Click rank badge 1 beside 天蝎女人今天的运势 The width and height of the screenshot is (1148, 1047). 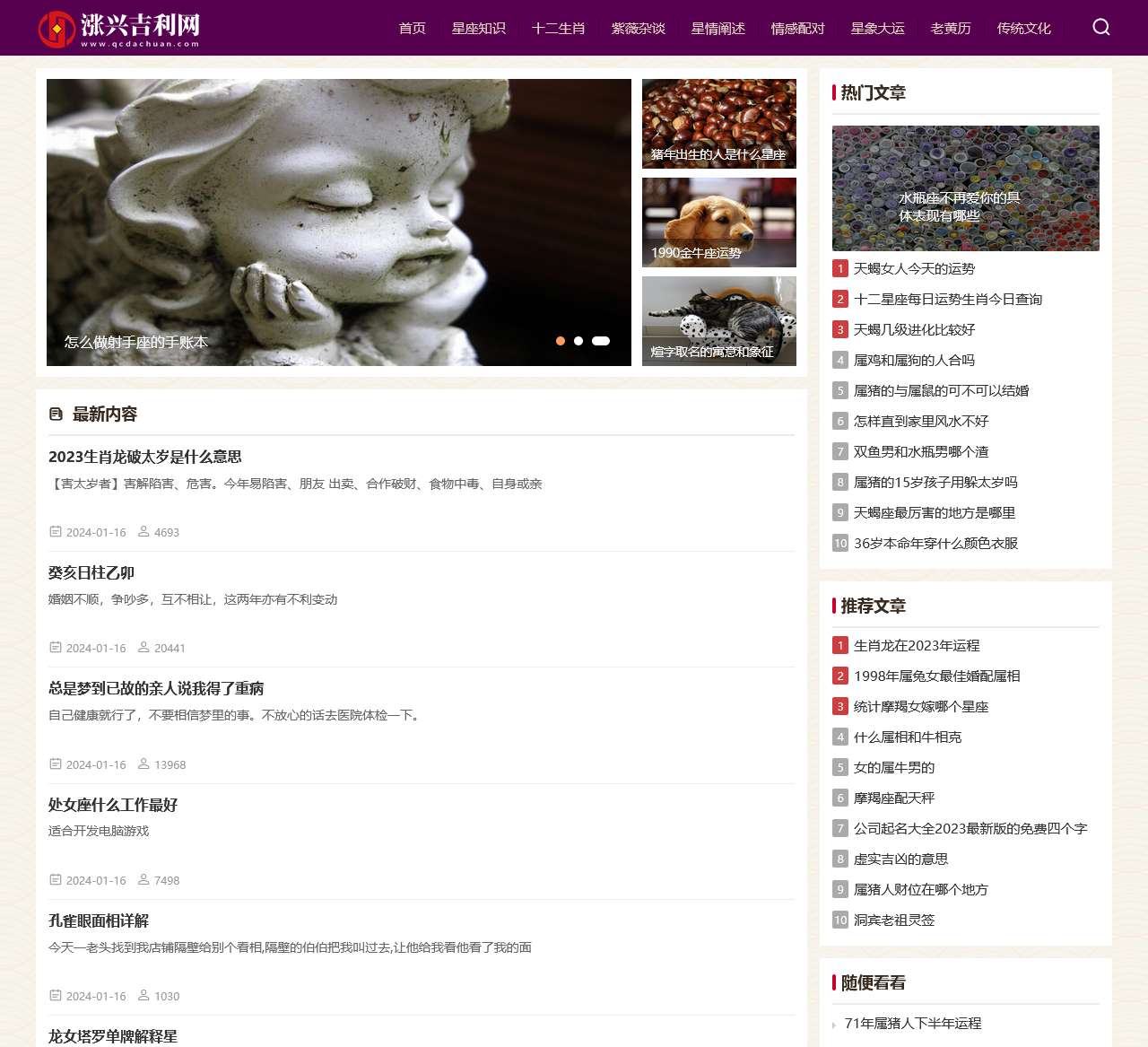click(x=840, y=268)
